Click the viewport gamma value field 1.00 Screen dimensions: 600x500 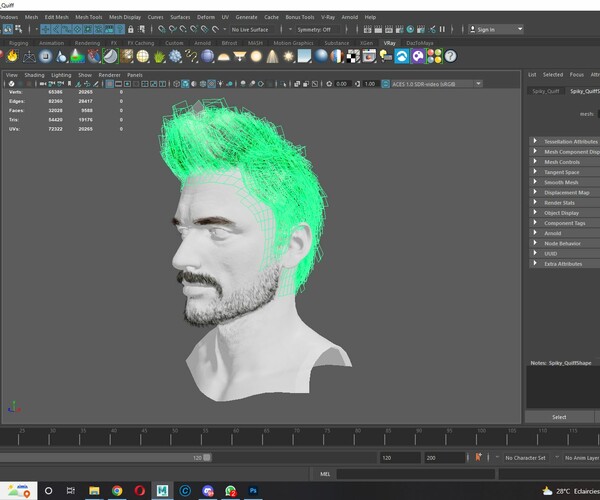coord(370,84)
